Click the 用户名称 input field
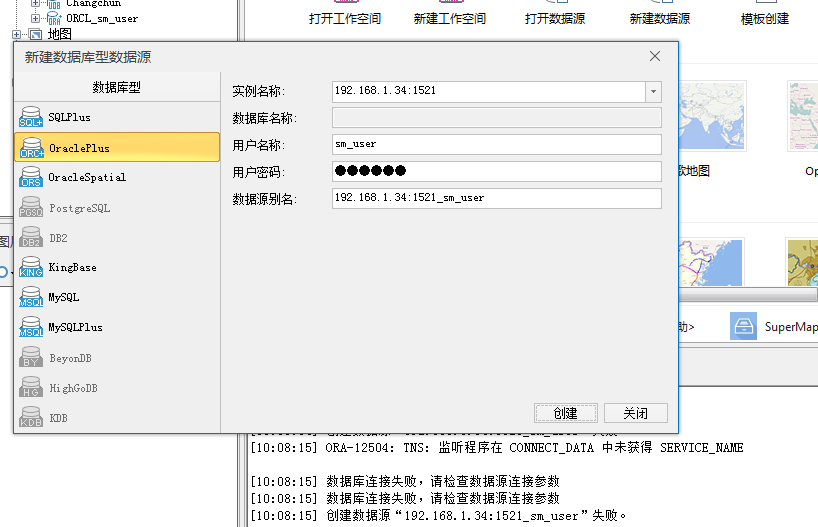 click(497, 145)
